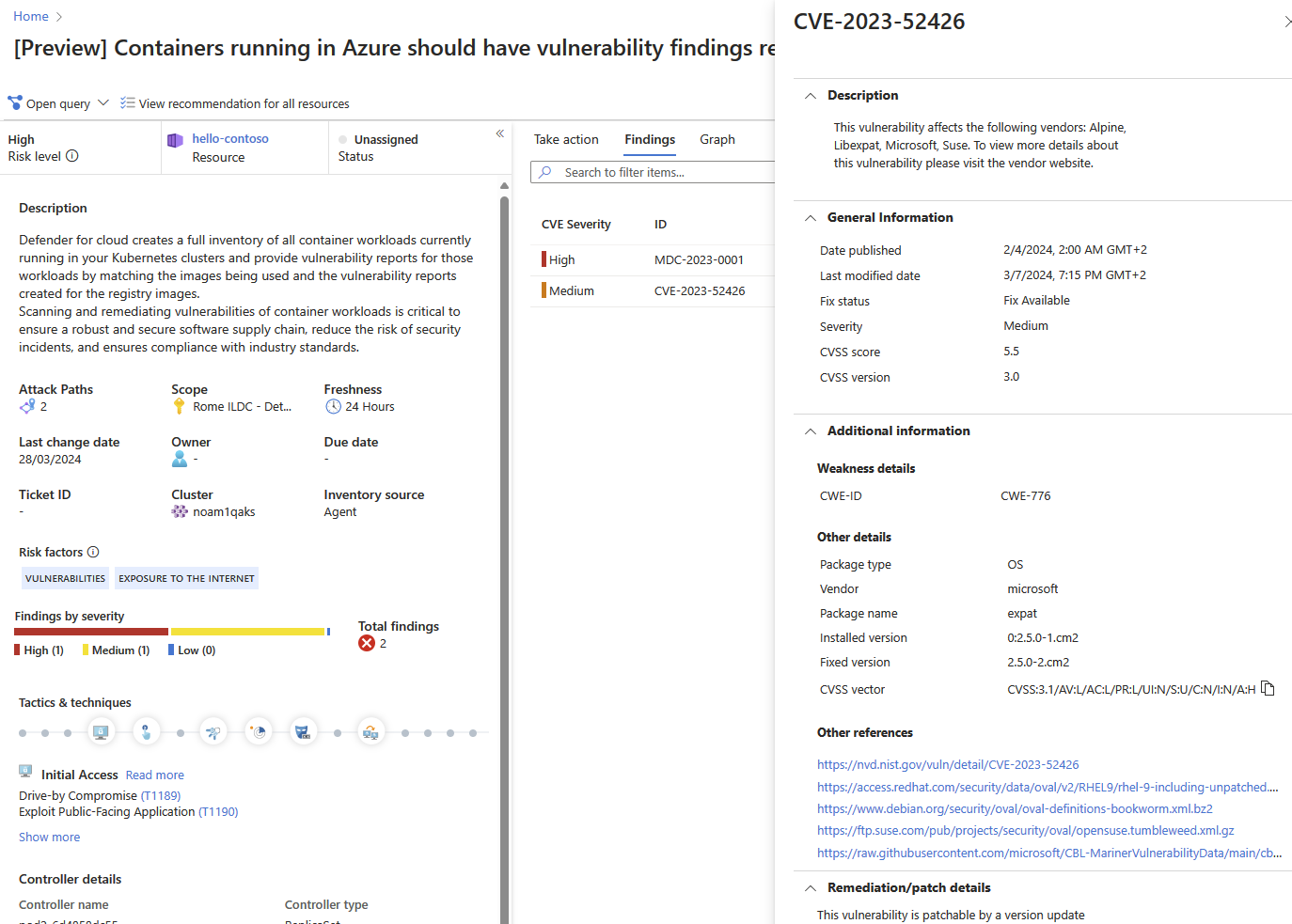
Task: Click the two-monitors tactic icon in timeline
Action: coord(371,732)
